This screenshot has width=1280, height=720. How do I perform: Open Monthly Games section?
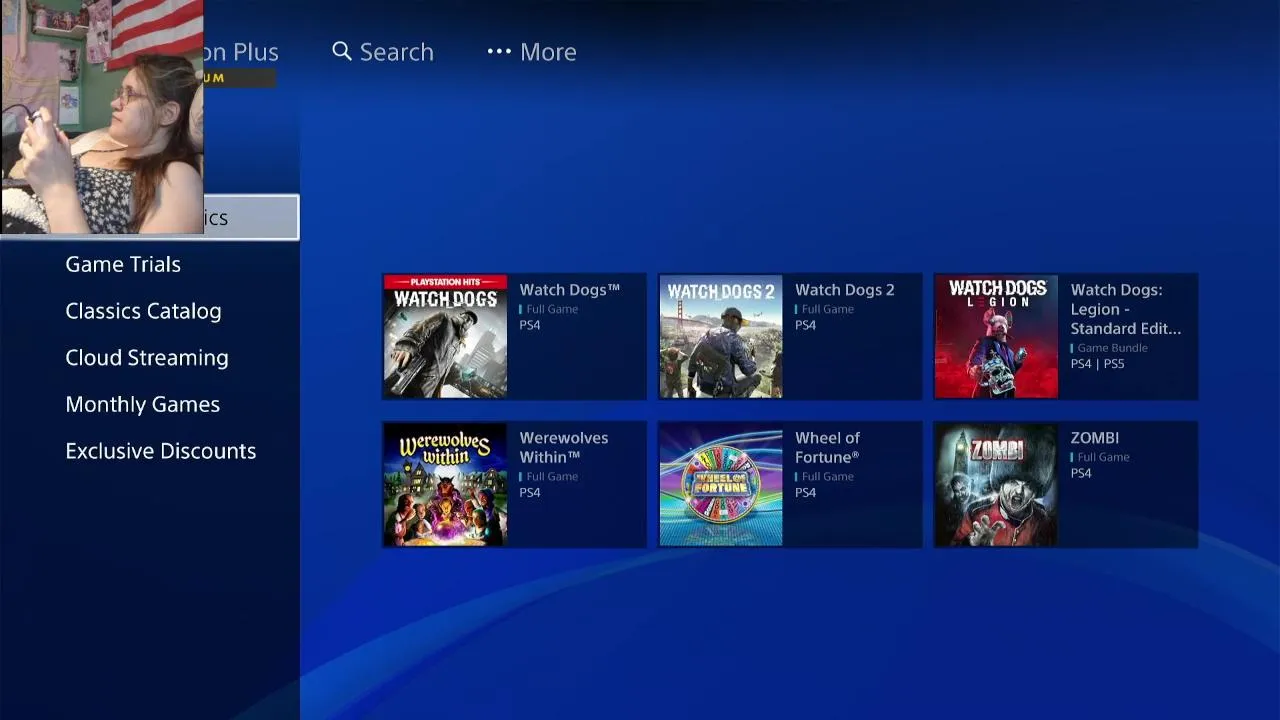coord(143,404)
